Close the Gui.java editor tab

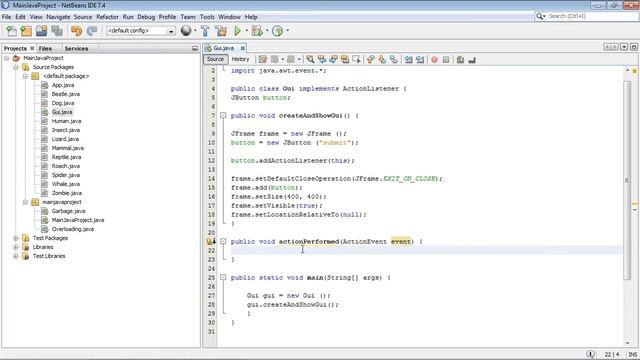(x=242, y=48)
